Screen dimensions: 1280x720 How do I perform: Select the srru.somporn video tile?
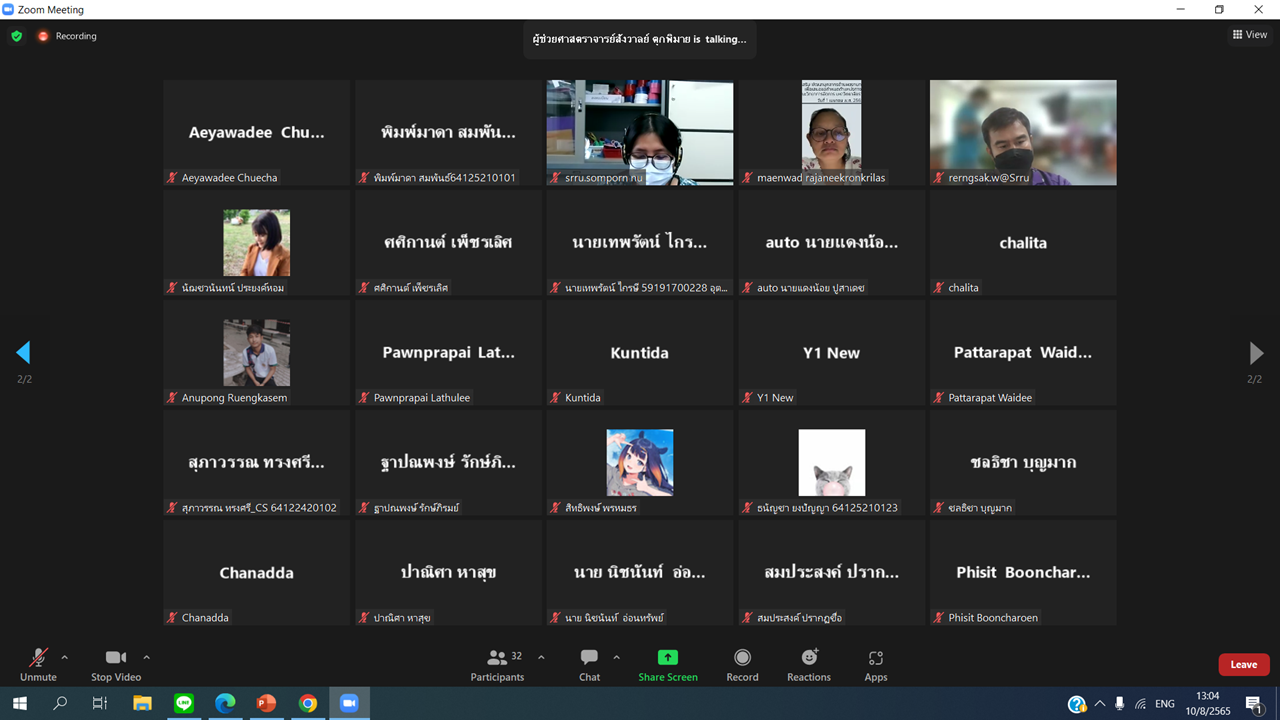(x=639, y=132)
